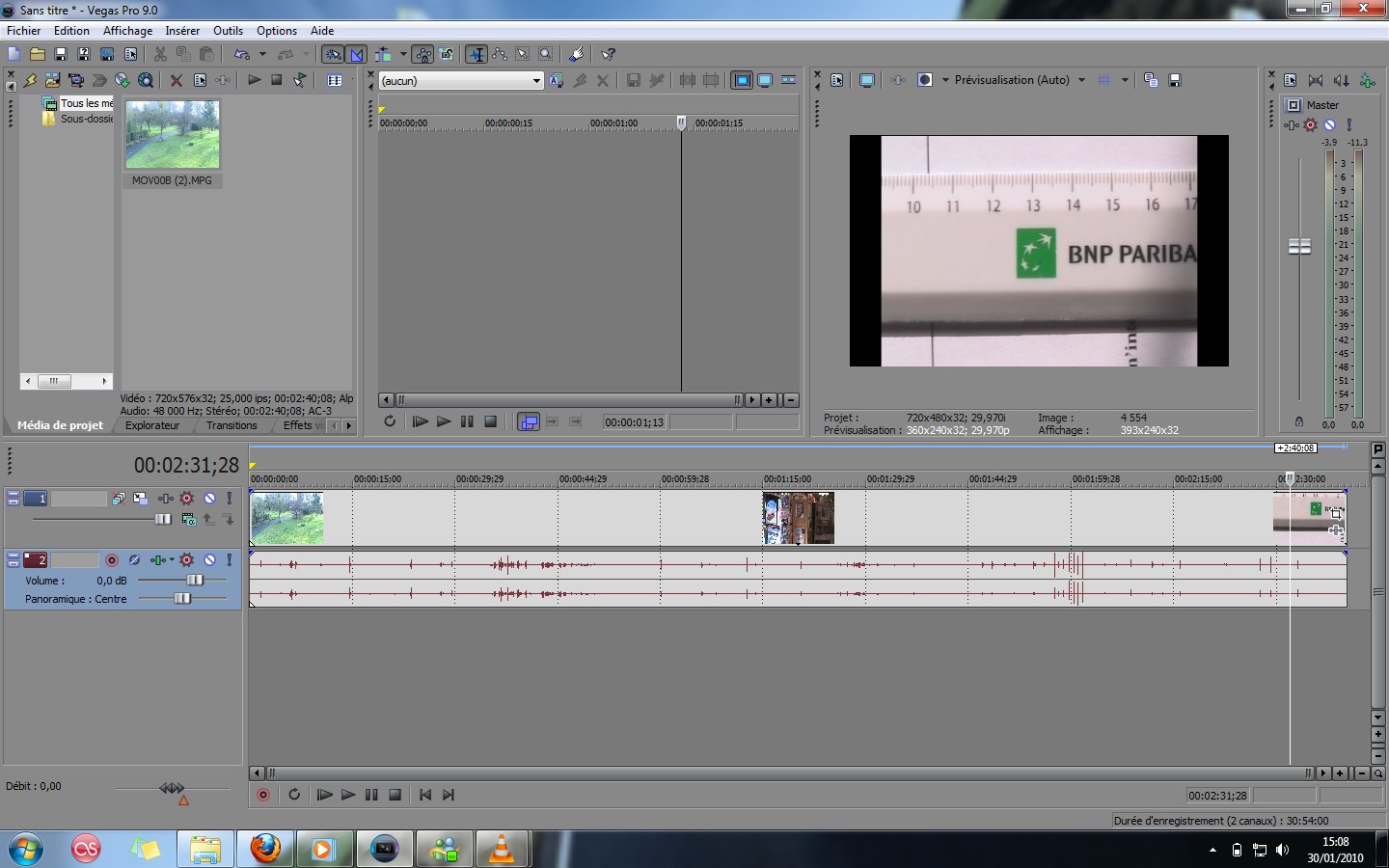The image size is (1389, 868).
Task: Open the Fichier menu
Action: tap(24, 31)
